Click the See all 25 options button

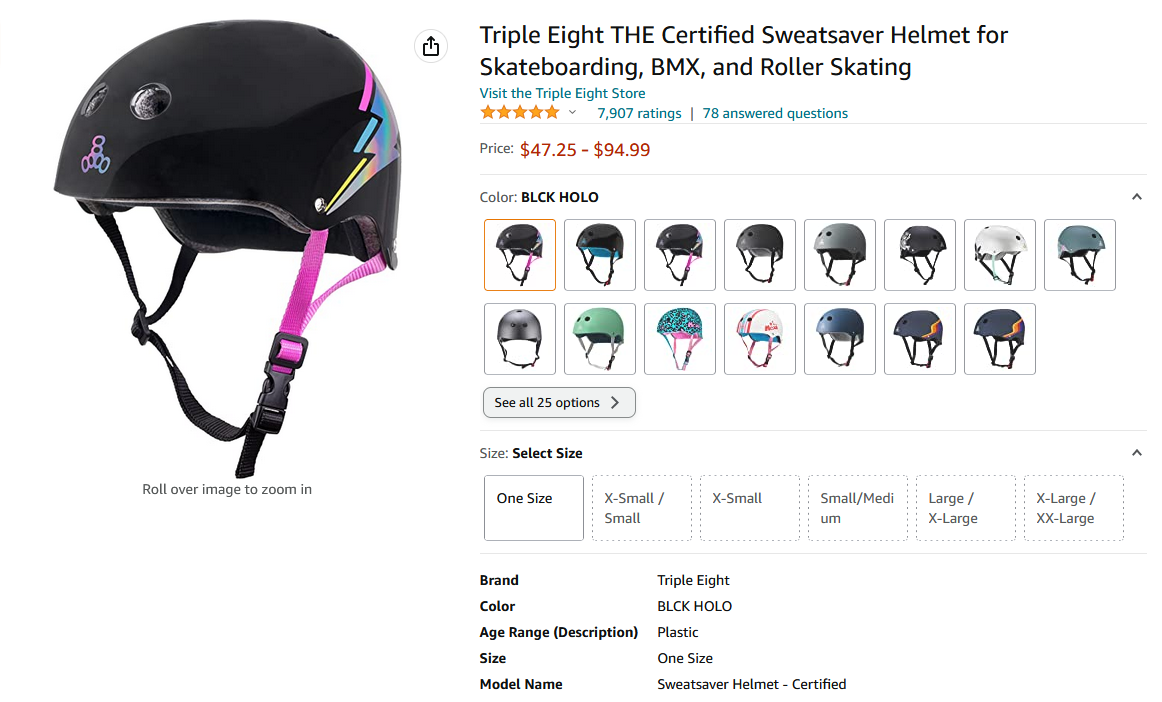click(x=558, y=402)
